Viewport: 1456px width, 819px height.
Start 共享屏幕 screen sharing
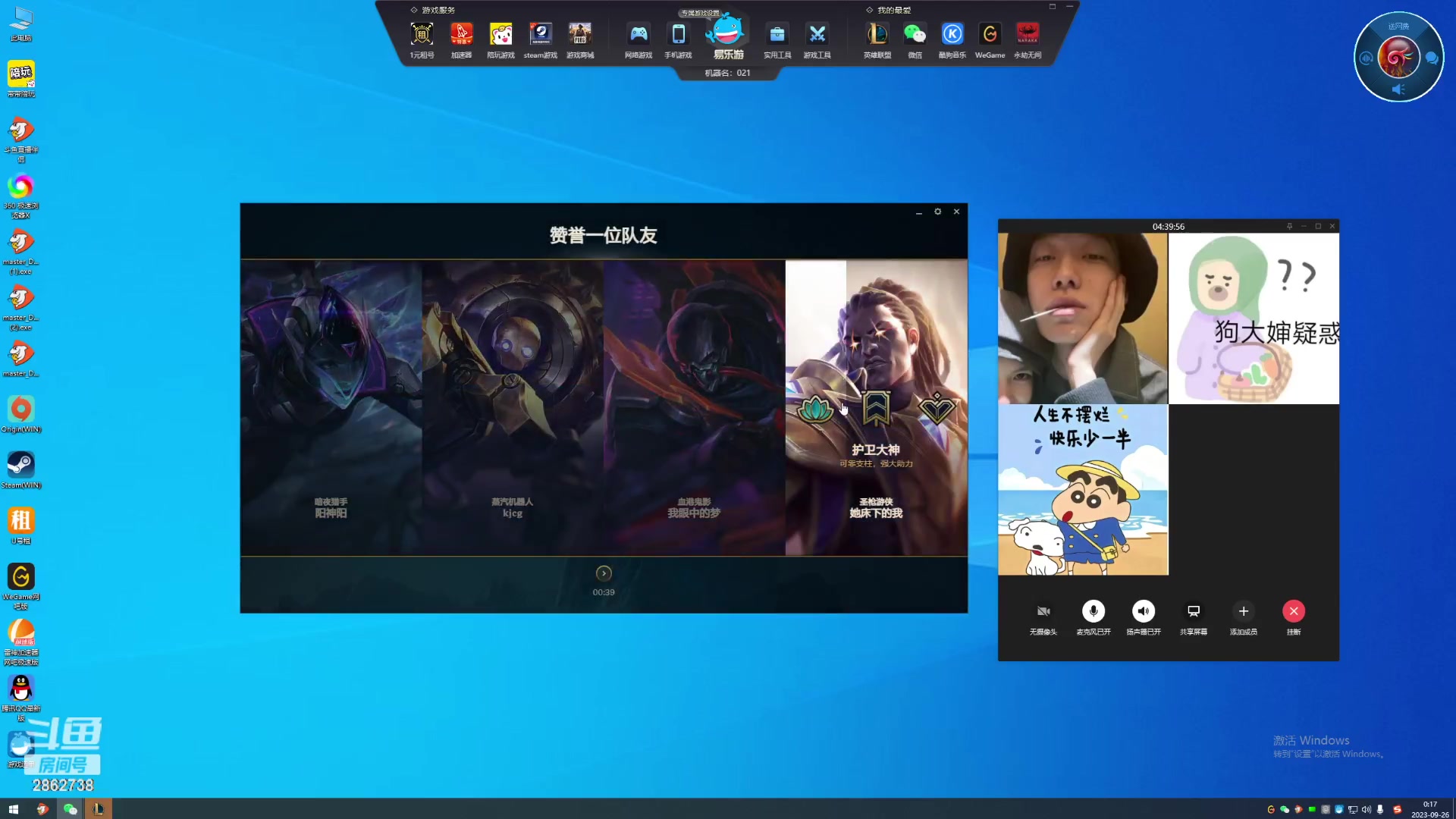[x=1194, y=611]
